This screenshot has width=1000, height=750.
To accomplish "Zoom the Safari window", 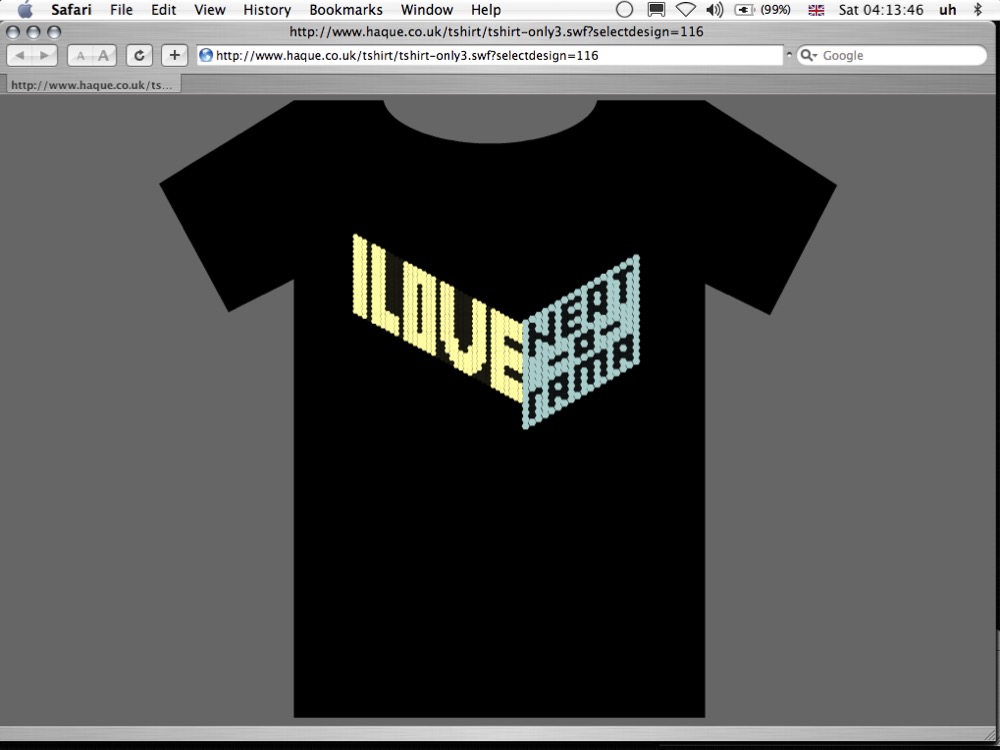I will coord(54,32).
